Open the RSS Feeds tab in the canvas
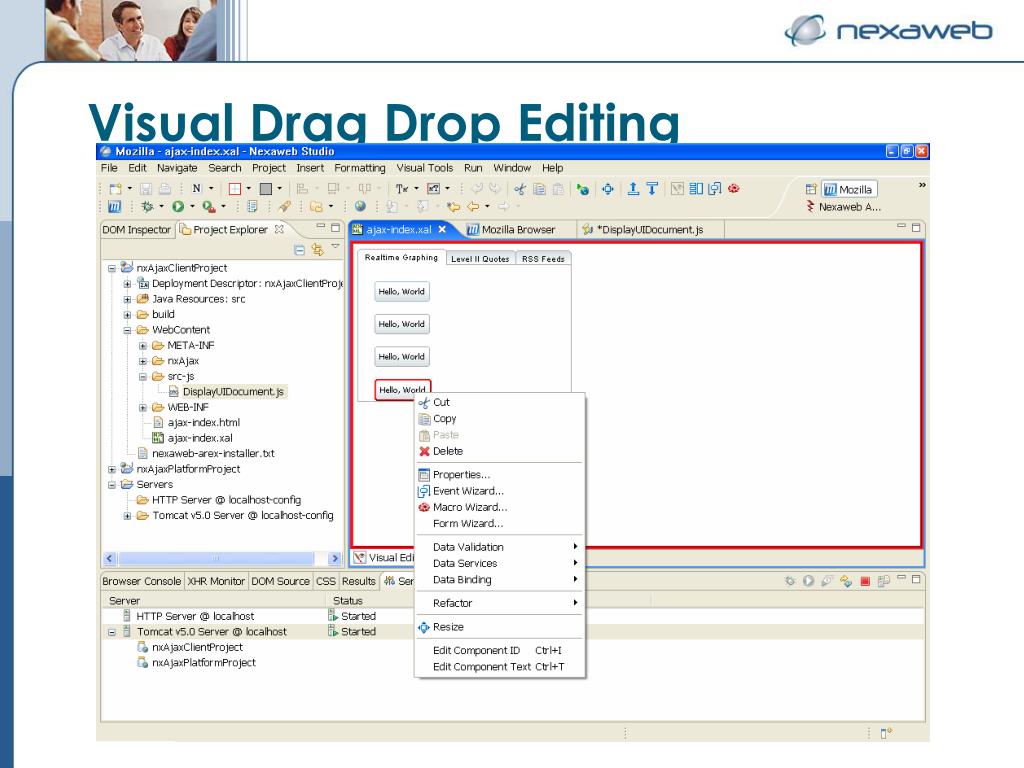1024x768 pixels. [543, 259]
